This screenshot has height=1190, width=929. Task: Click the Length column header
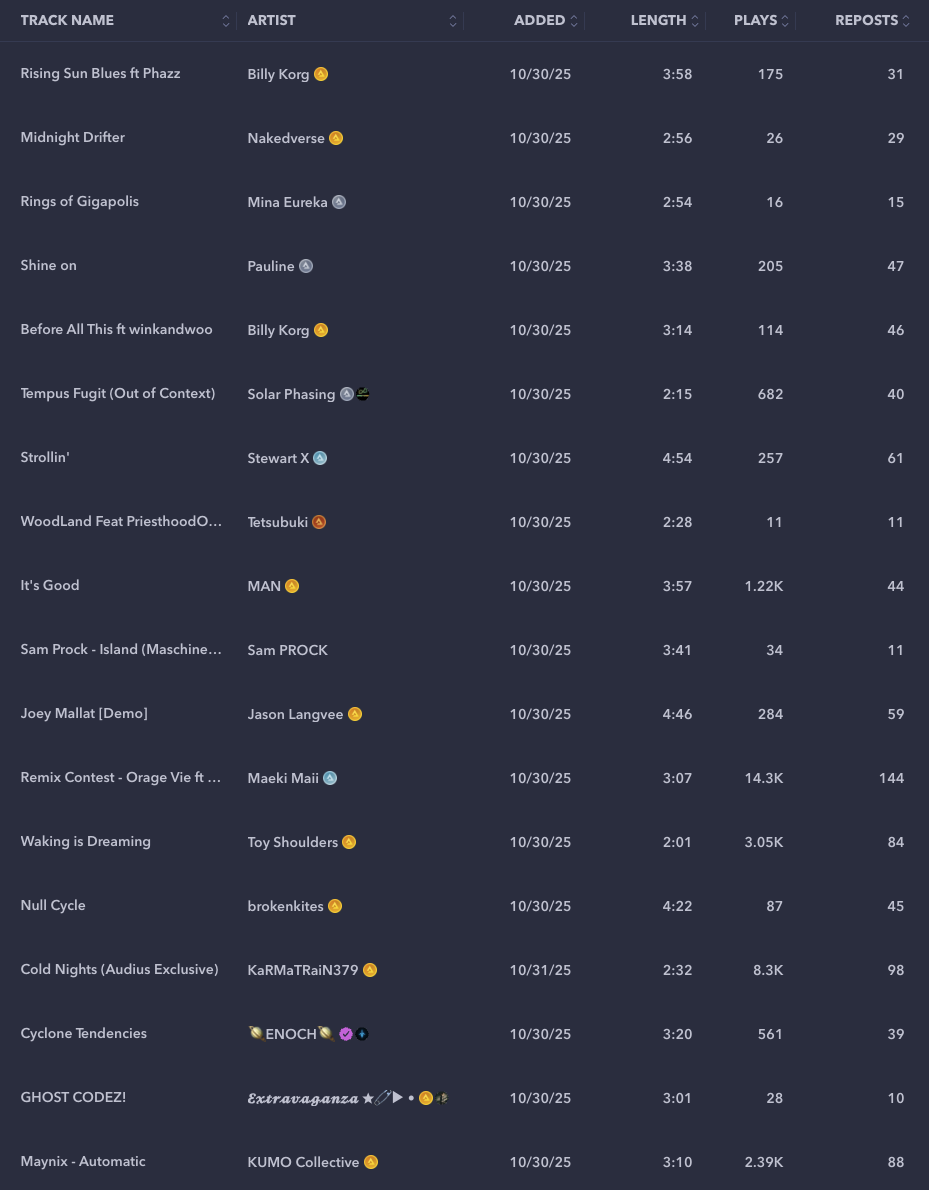[658, 20]
